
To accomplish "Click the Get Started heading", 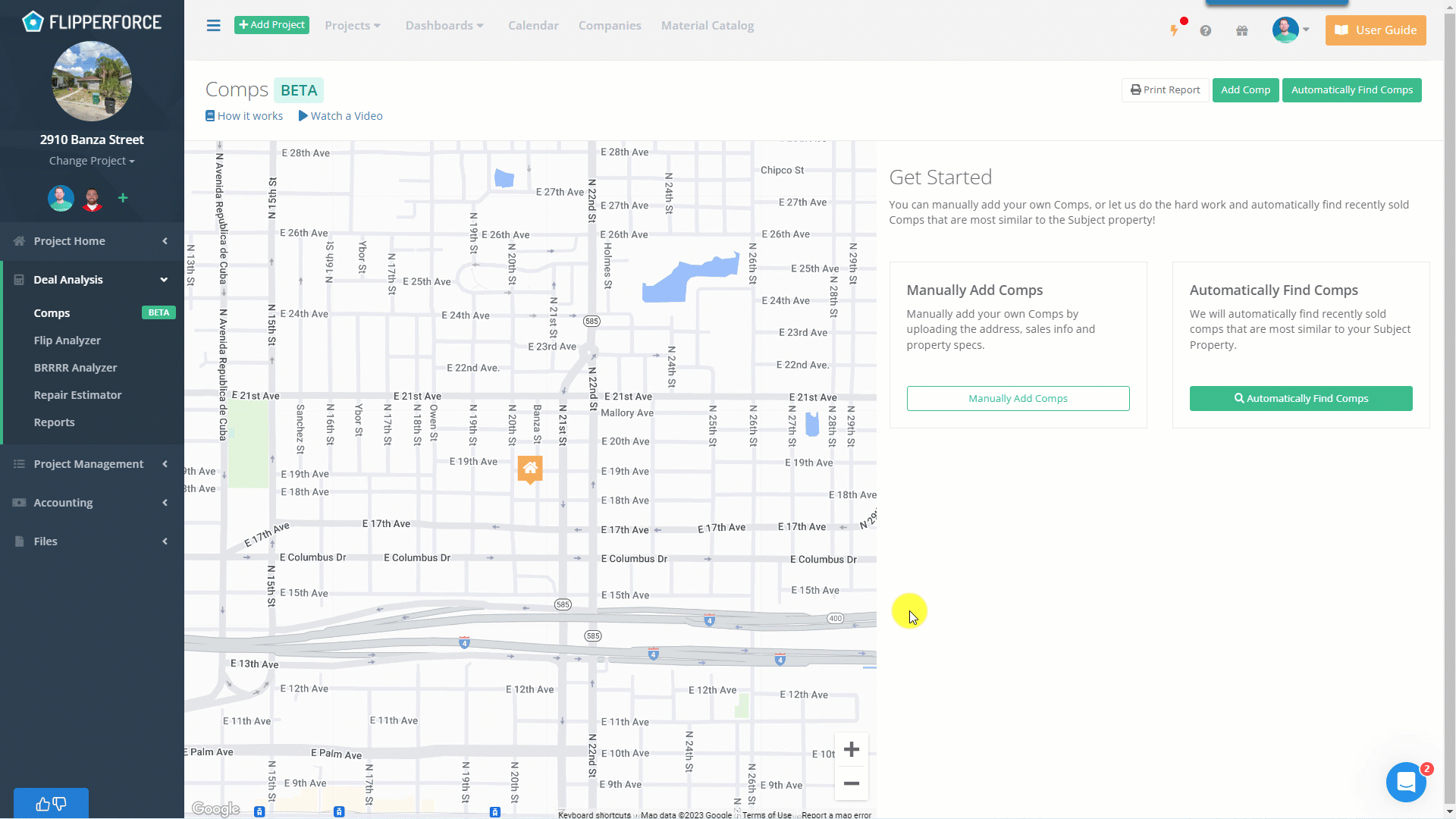I will (x=940, y=177).
